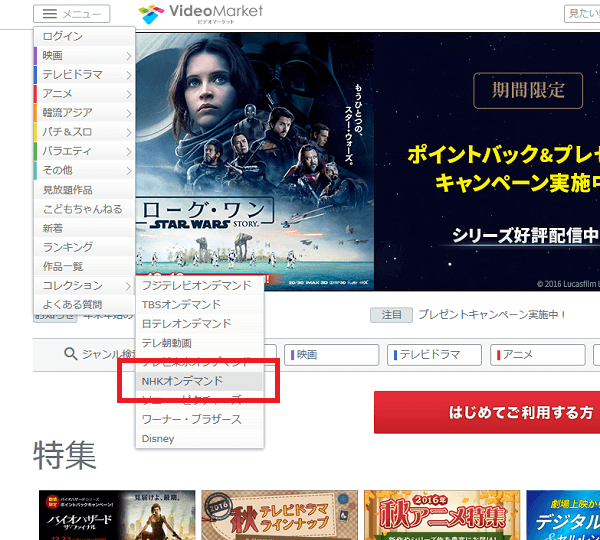
Task: Select the テレビドラマ genre button
Action: (434, 355)
